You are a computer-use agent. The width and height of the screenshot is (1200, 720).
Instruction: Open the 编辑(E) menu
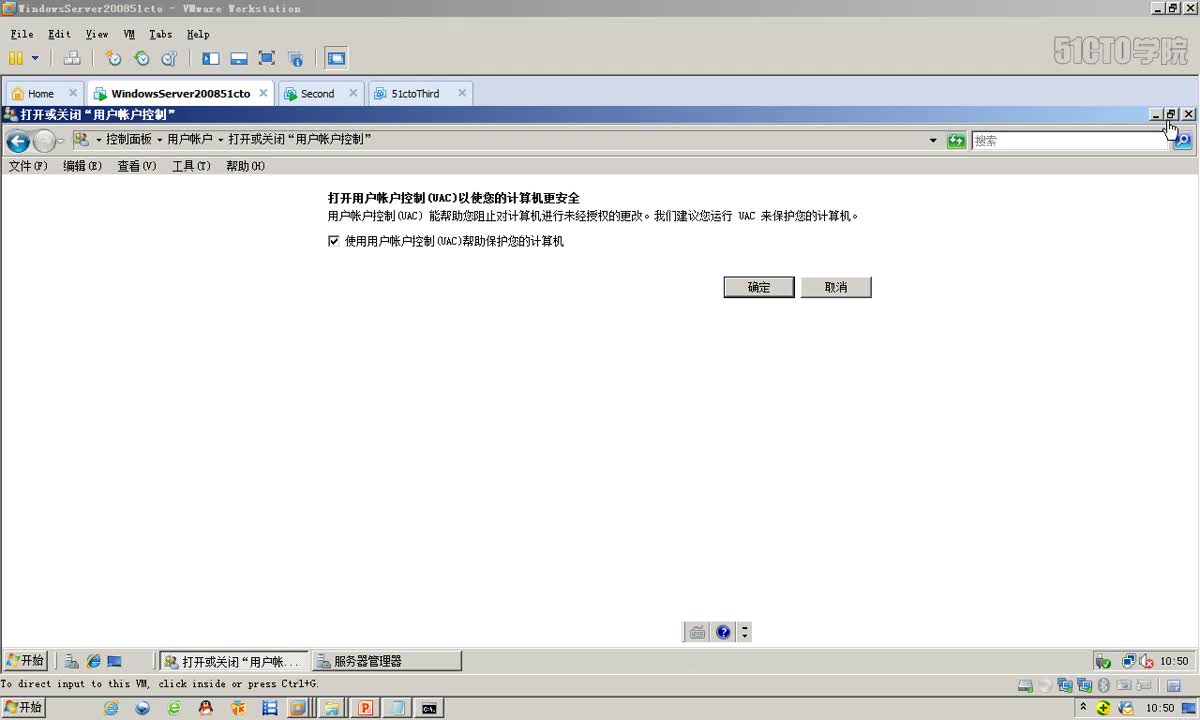[82, 166]
